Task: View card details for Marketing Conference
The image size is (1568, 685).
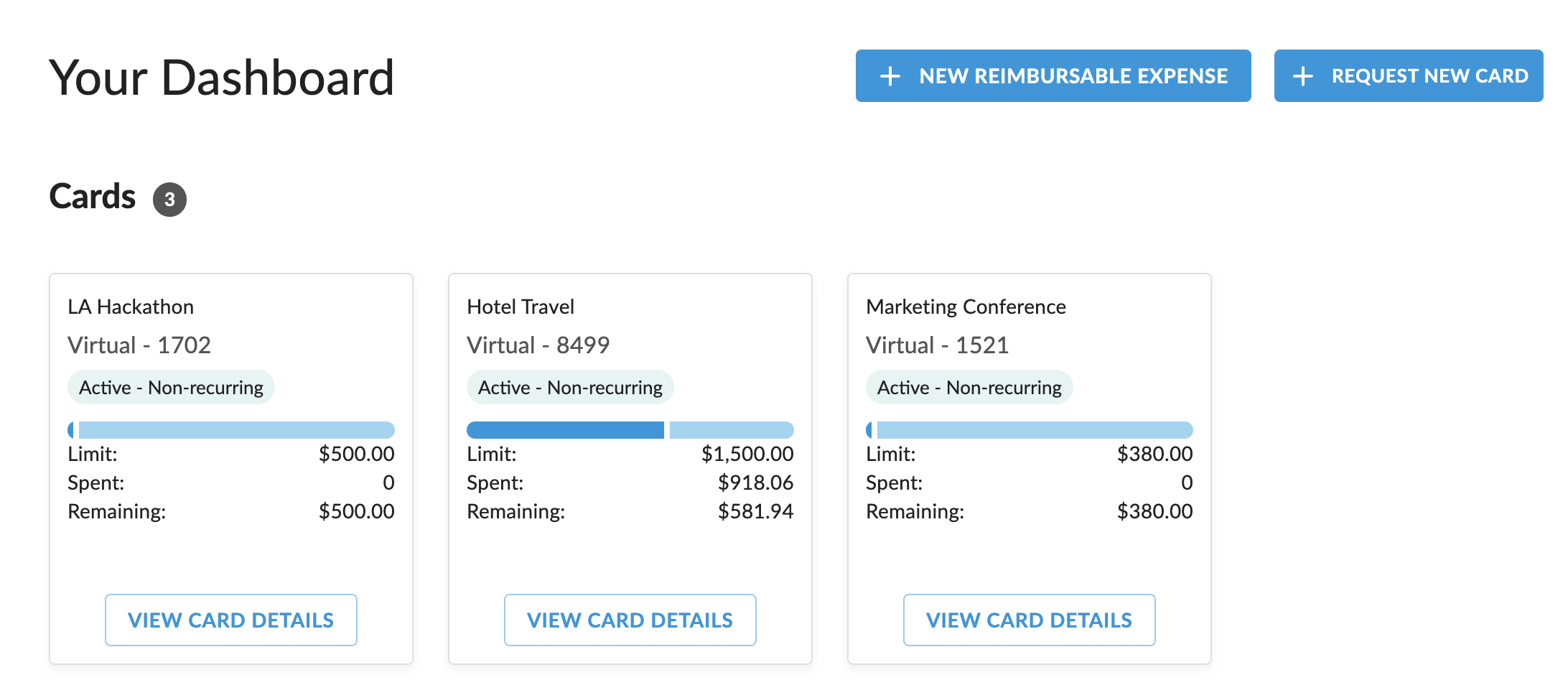Action: 1029,620
